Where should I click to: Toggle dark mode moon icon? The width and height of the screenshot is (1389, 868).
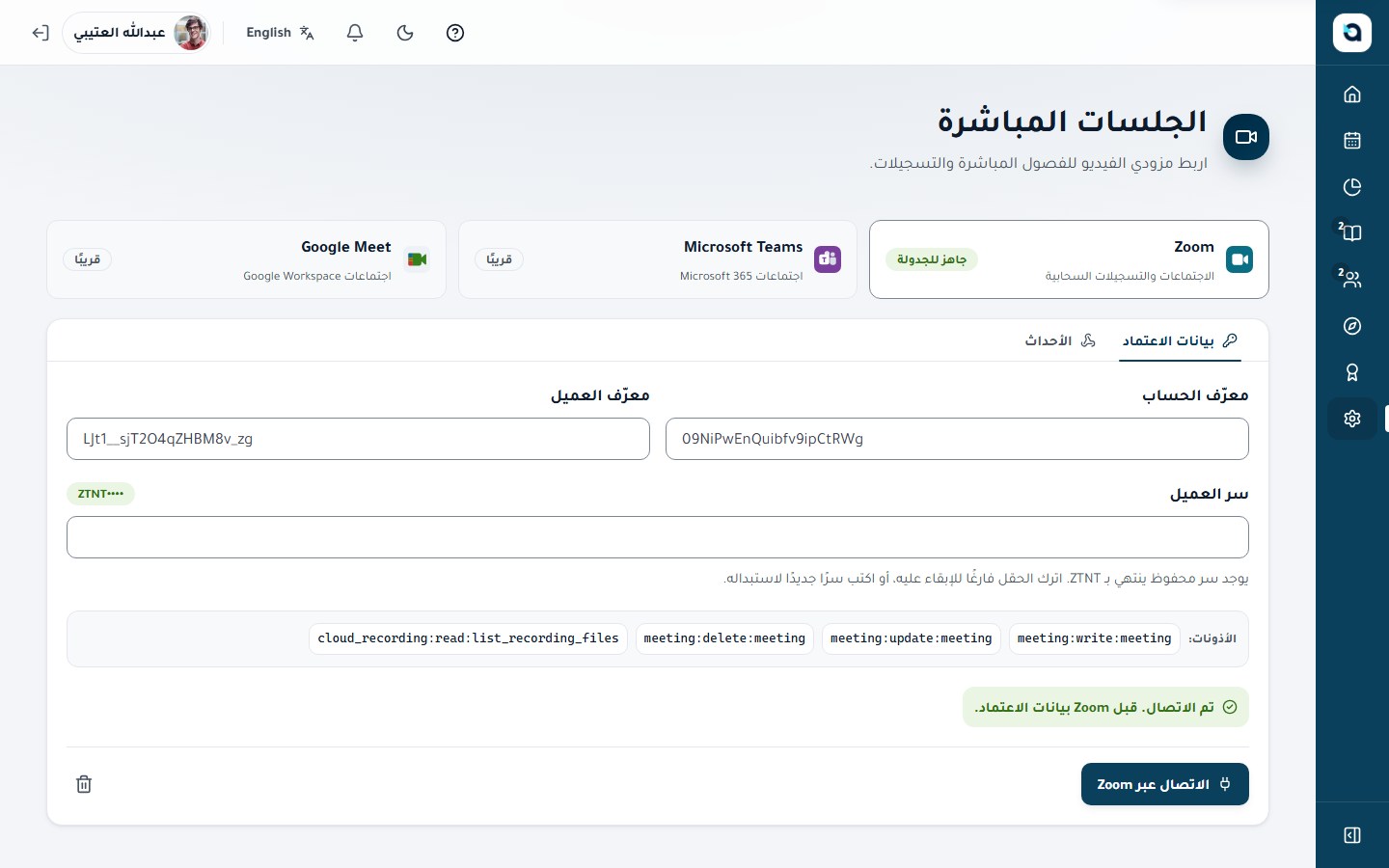coord(405,33)
